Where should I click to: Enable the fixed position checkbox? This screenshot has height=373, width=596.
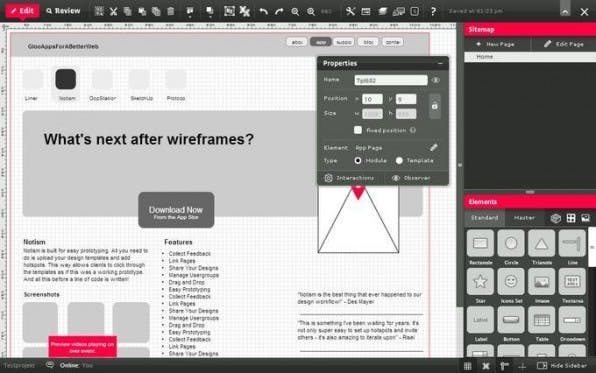click(358, 130)
